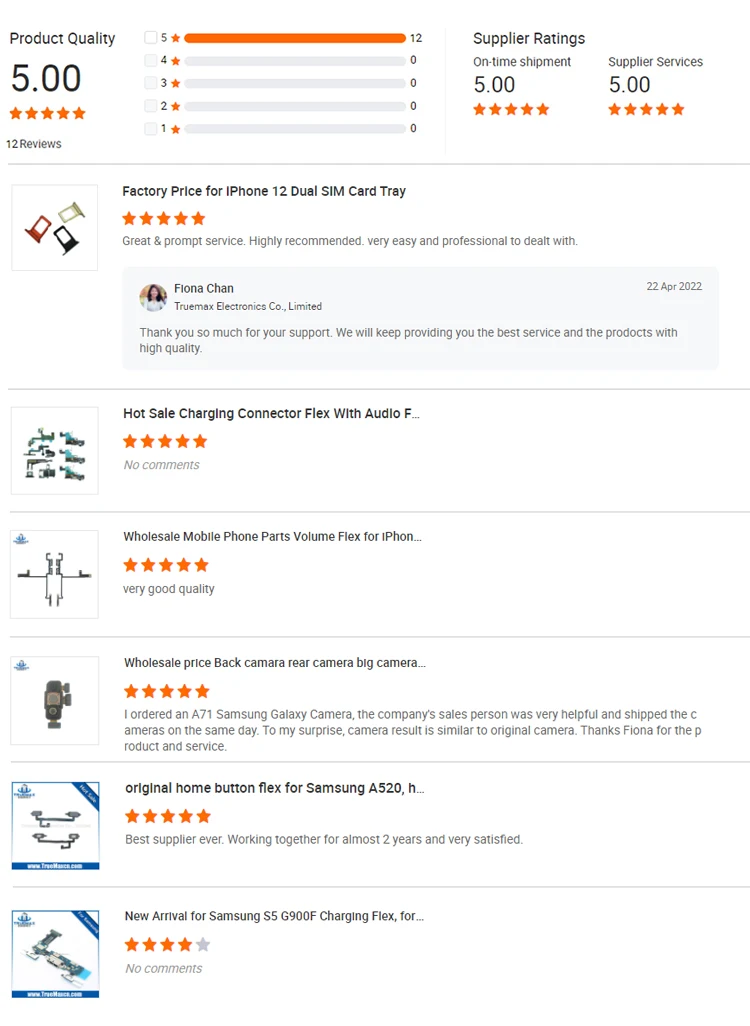Click Fiona Chan's avatar icon

click(153, 297)
